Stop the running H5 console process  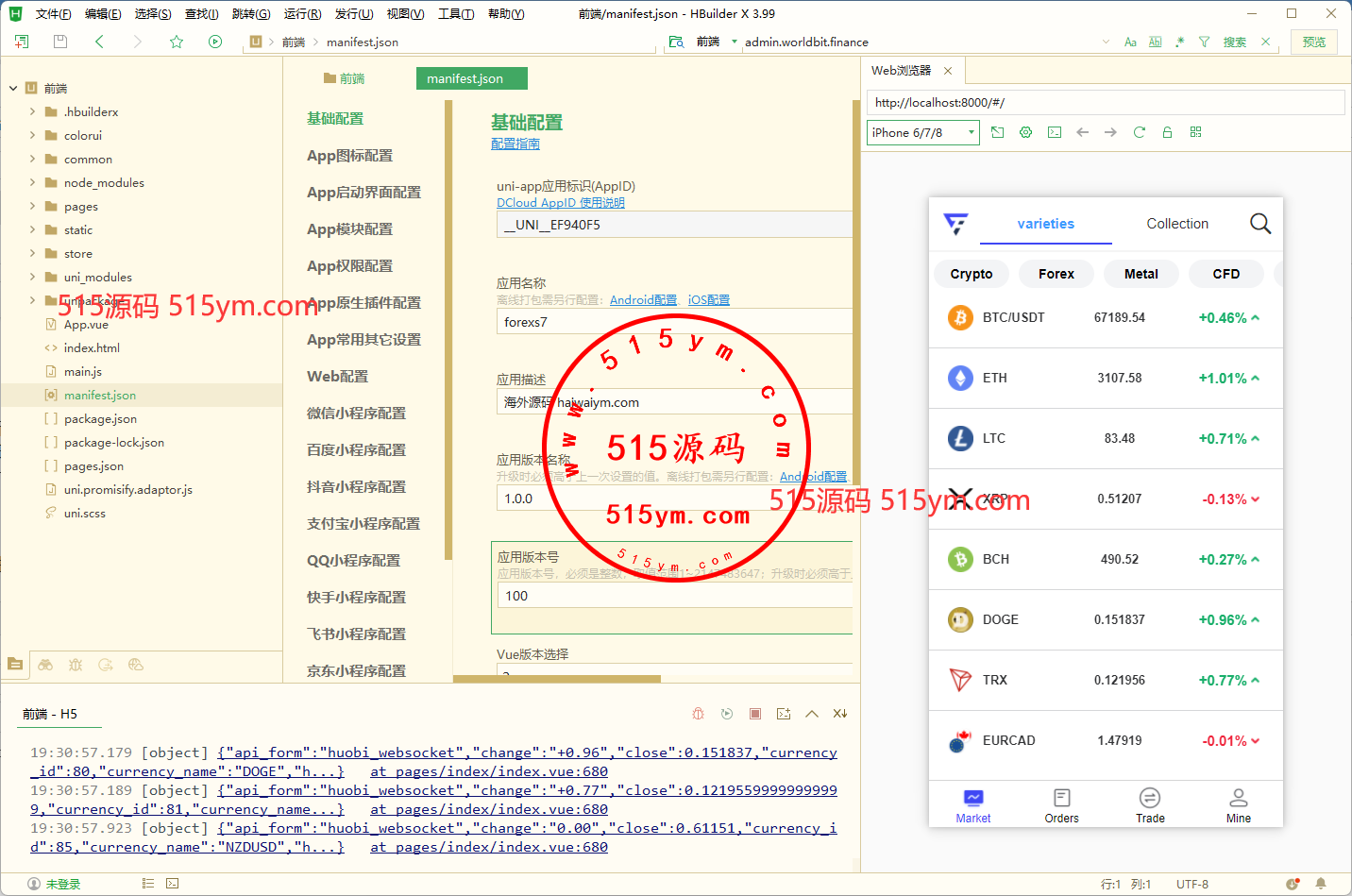pyautogui.click(x=754, y=714)
